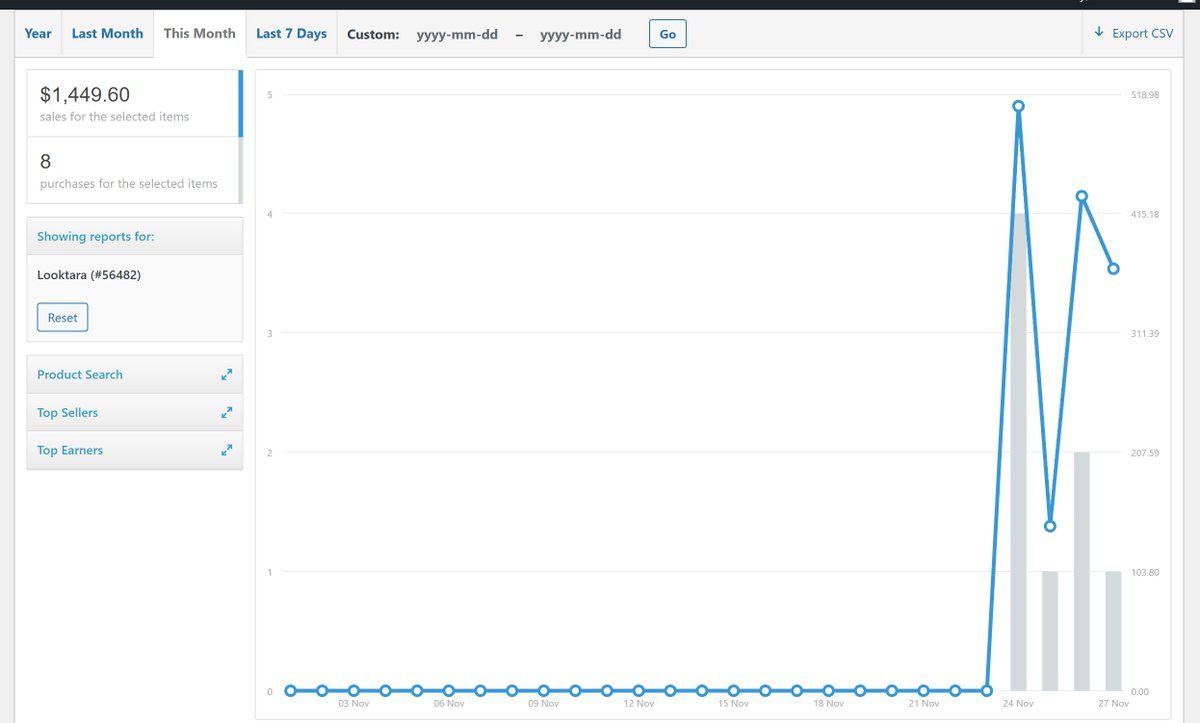Viewport: 1200px width, 723px height.
Task: Select the $1,449.60 sales legend item
Action: (135, 104)
